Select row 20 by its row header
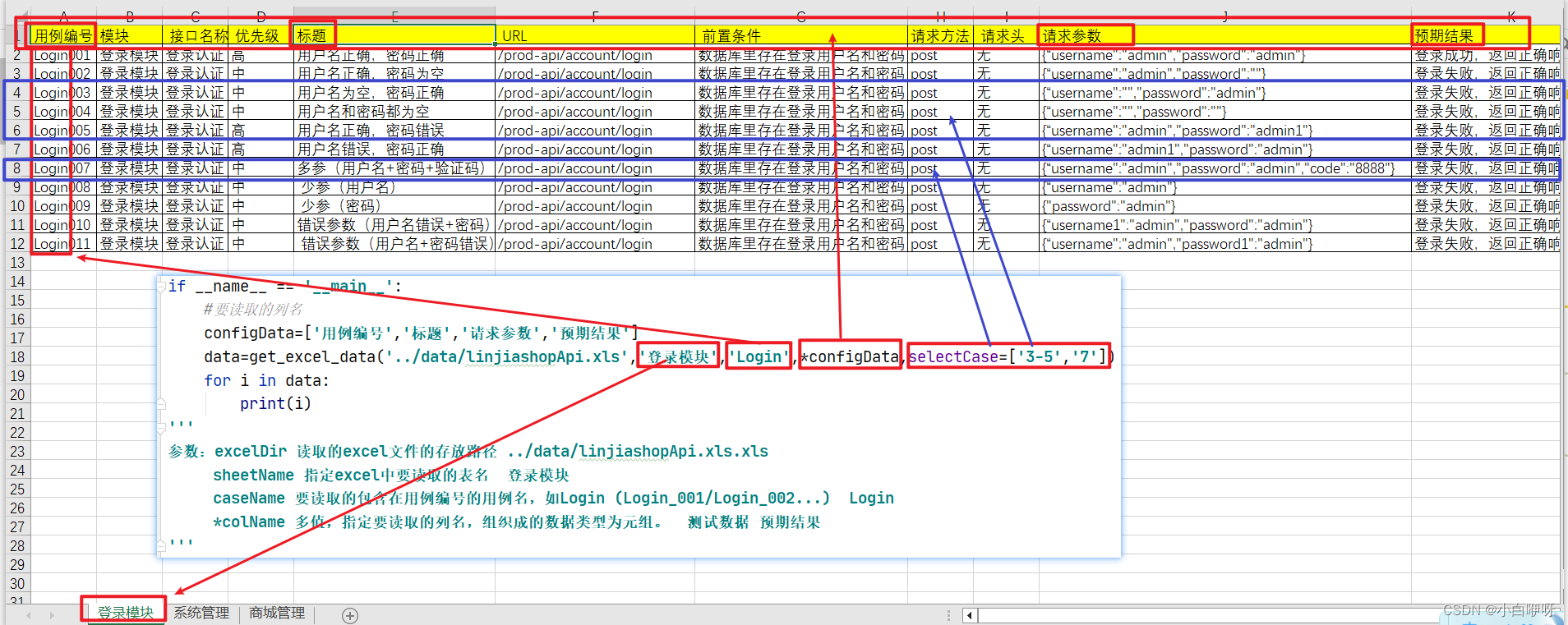The width and height of the screenshot is (1568, 625). tap(17, 395)
